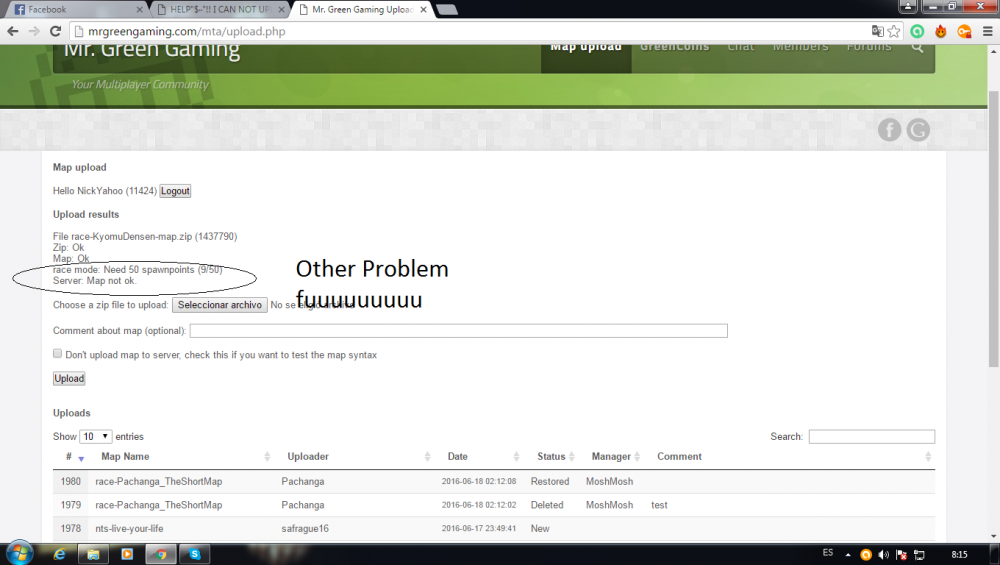
Task: Sort uploads by Map Name column
Action: coord(125,457)
